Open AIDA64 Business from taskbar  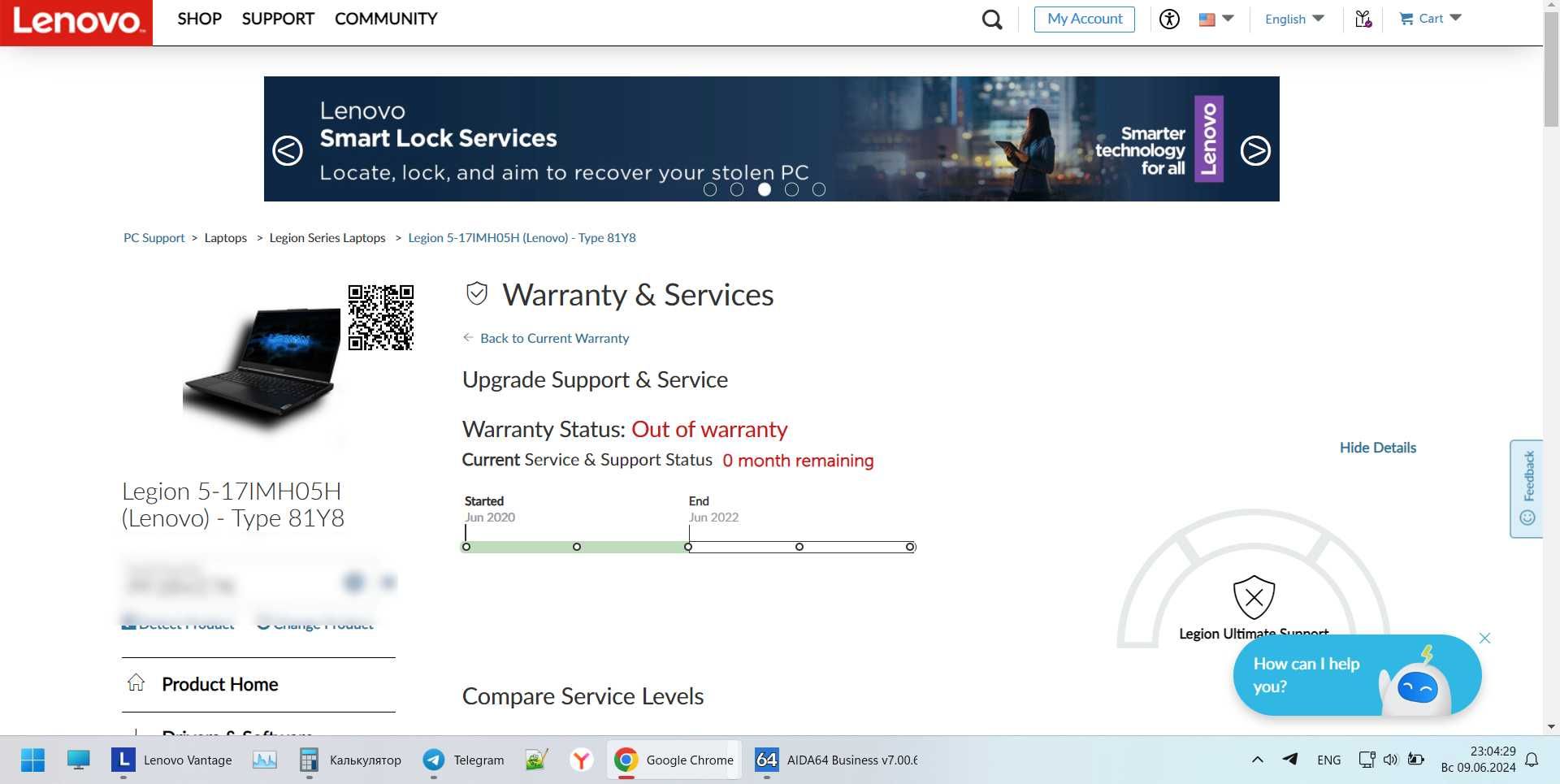(836, 760)
